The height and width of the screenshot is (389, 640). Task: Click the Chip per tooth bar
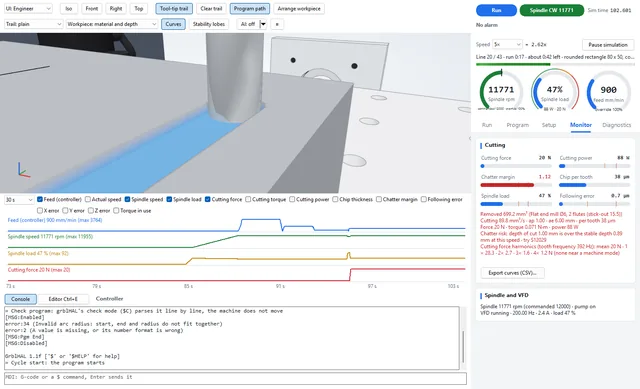[594, 185]
